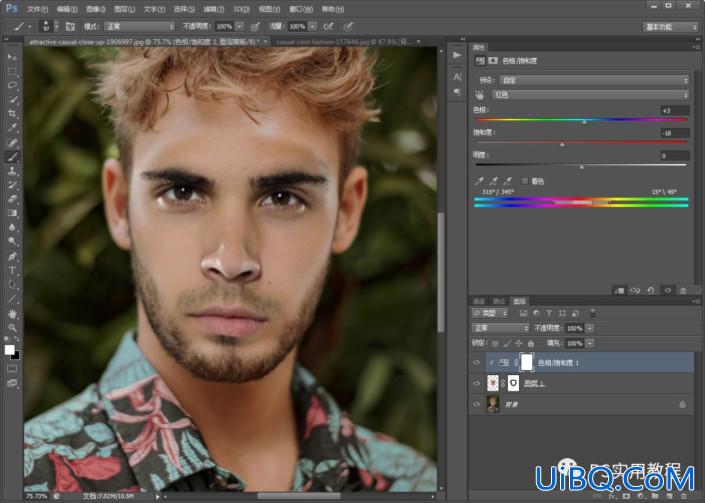Viewport: 705px width, 503px height.
Task: Select the Pen tool
Action: 12,256
